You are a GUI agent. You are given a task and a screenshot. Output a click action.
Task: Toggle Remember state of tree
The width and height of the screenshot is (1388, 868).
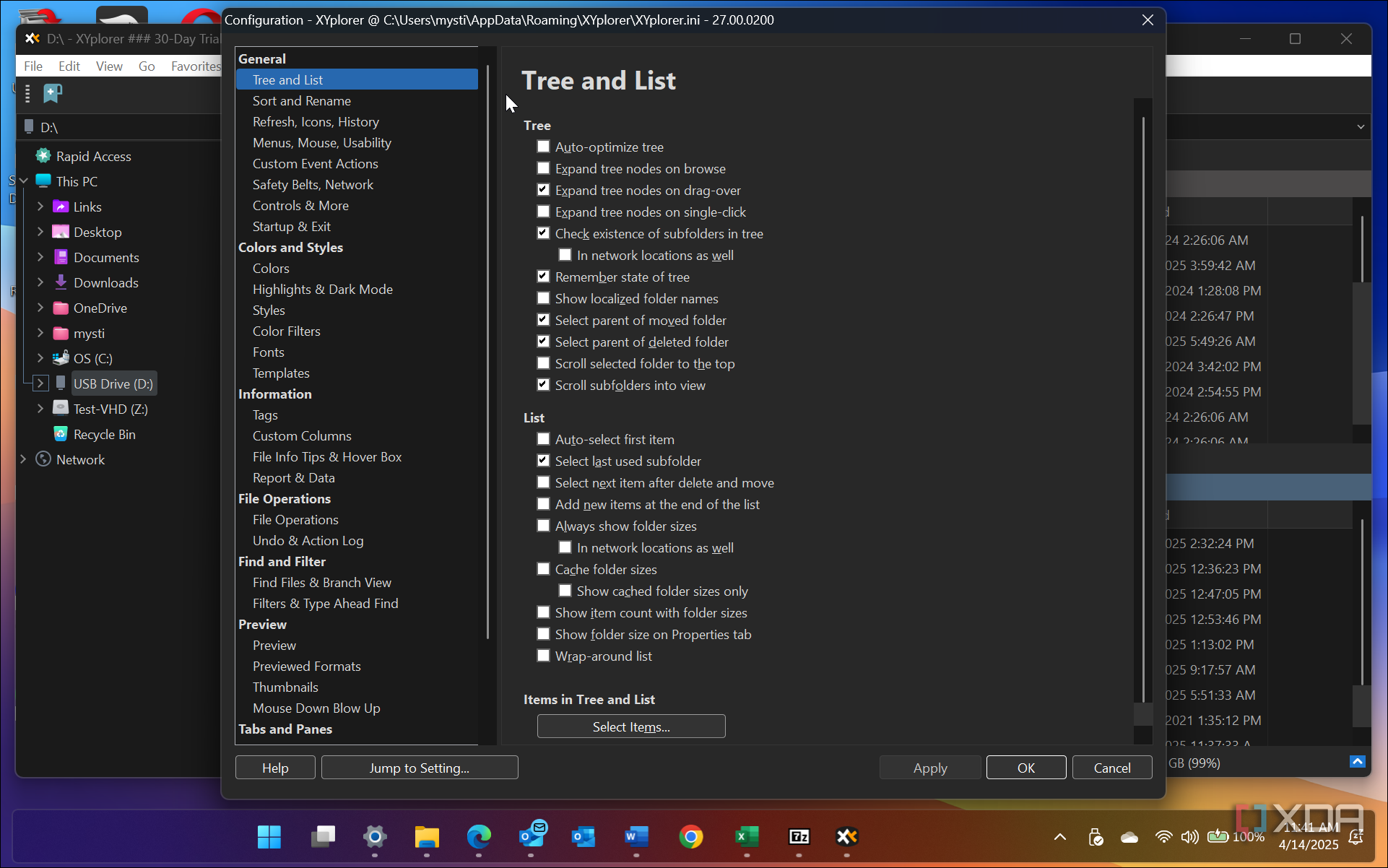click(544, 277)
